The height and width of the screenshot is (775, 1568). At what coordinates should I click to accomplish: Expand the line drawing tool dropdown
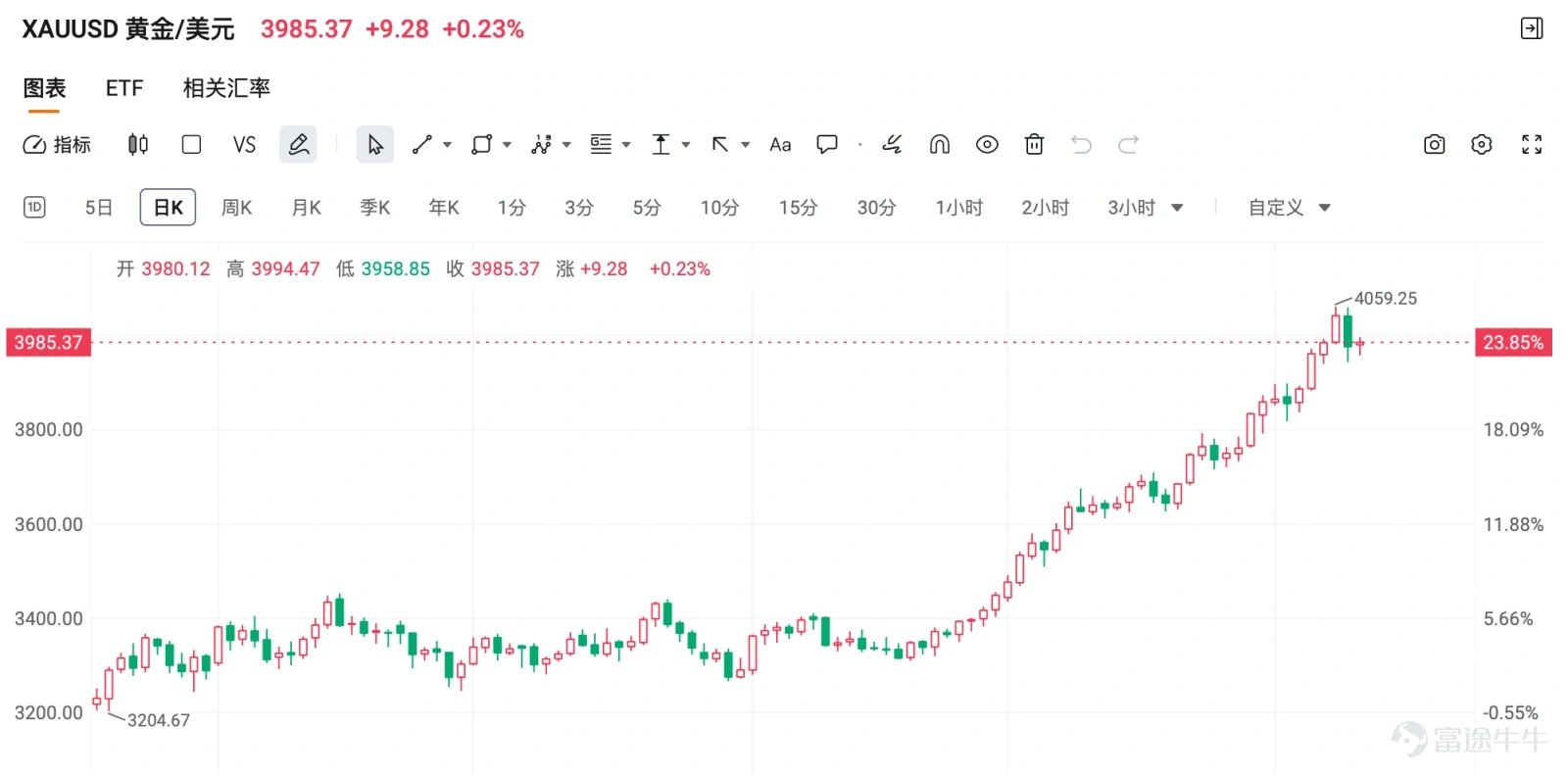(x=448, y=145)
